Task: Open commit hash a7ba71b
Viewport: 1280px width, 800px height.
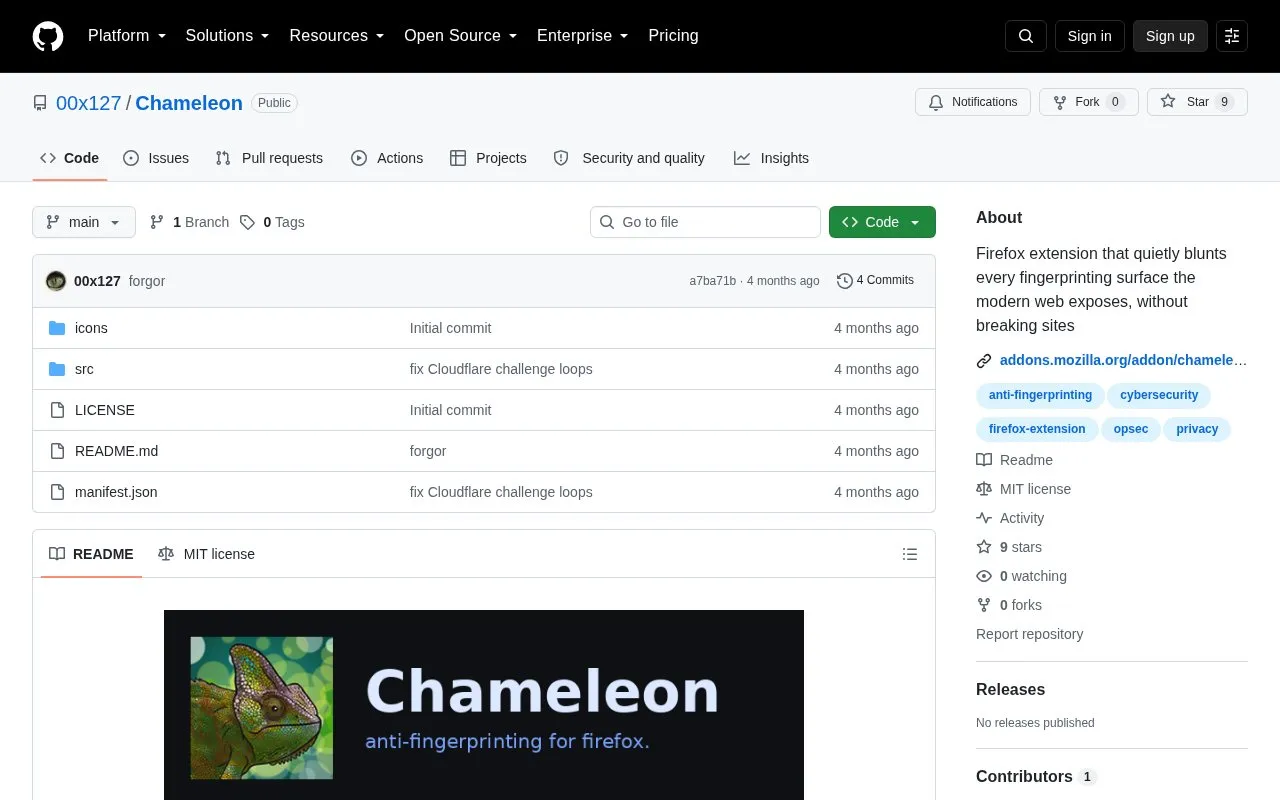Action: 712,281
